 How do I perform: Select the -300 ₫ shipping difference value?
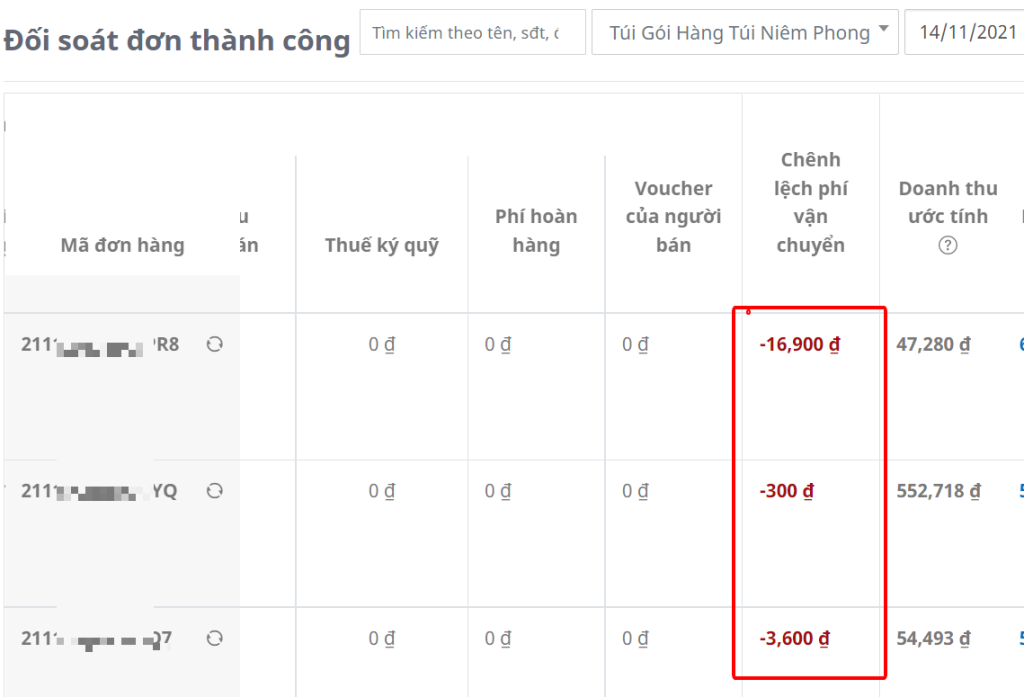[x=786, y=491]
